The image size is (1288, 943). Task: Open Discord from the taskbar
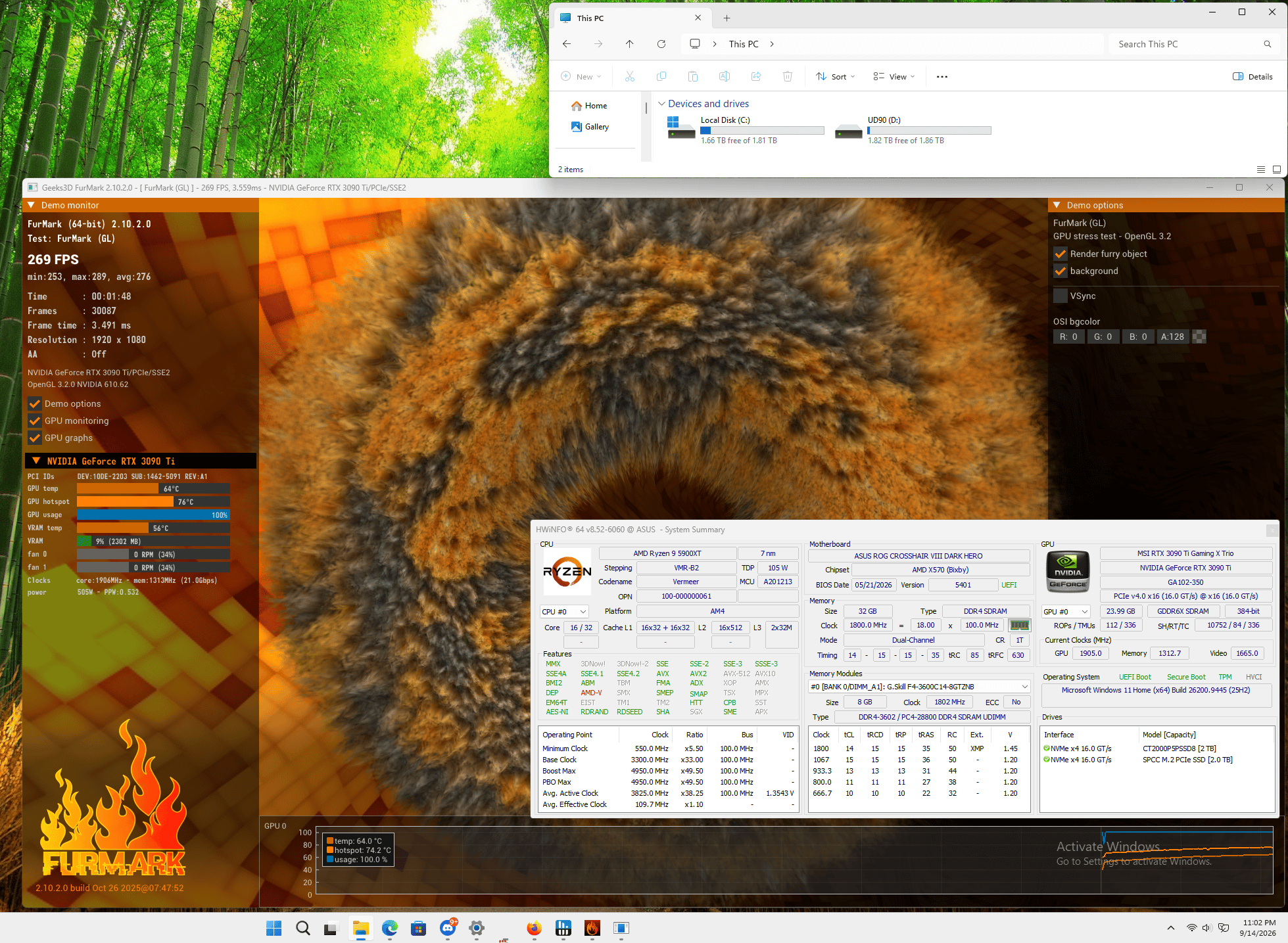coord(448,928)
